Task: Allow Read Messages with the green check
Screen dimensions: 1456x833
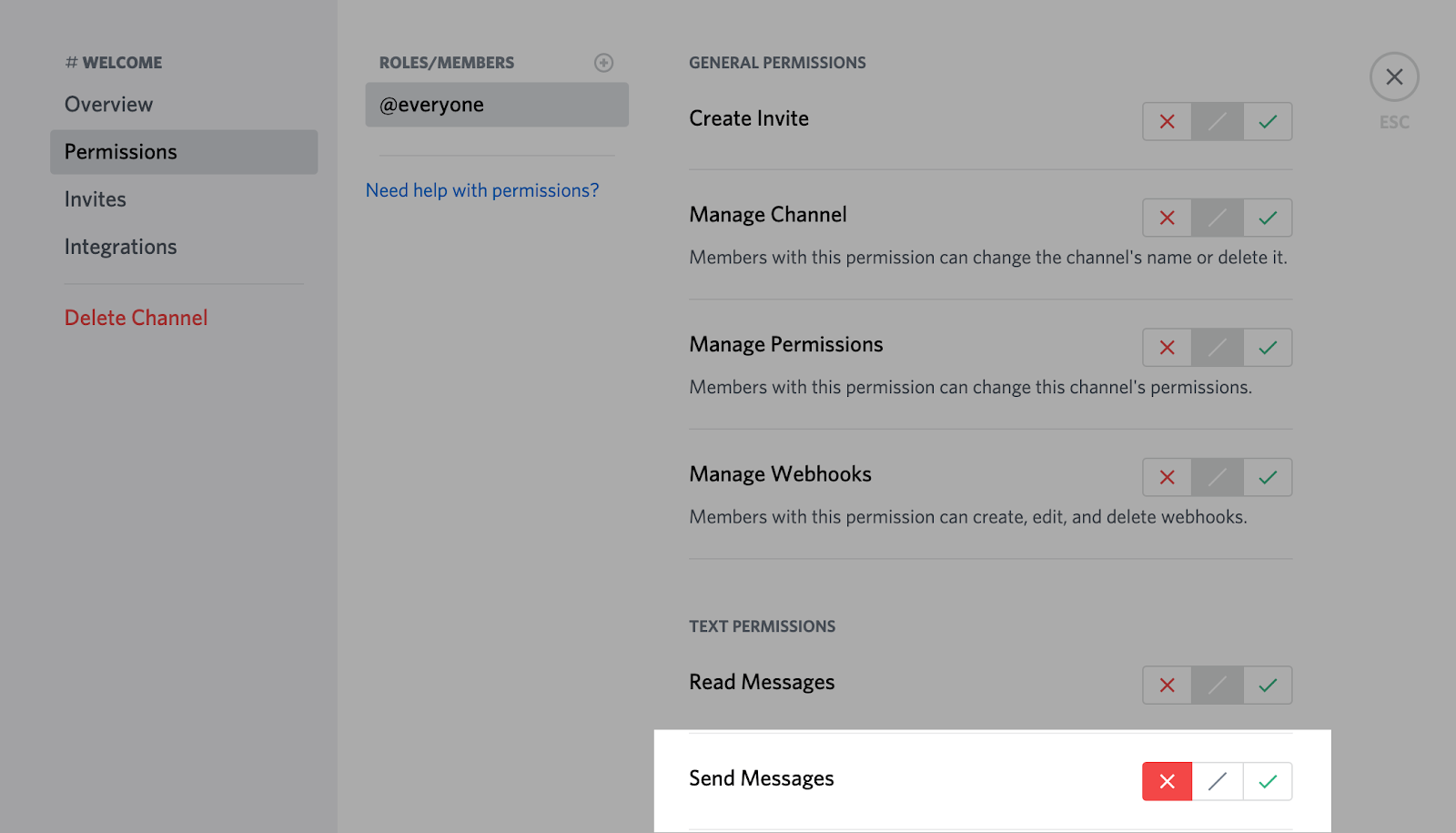Action: click(x=1268, y=686)
